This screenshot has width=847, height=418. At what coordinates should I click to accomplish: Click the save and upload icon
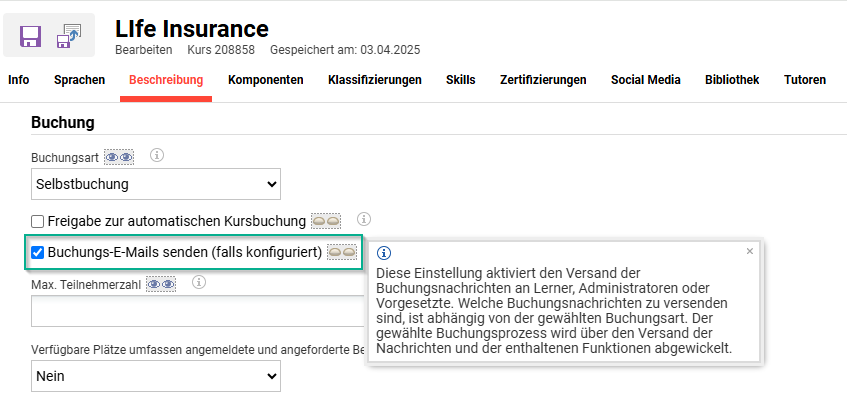pos(70,36)
